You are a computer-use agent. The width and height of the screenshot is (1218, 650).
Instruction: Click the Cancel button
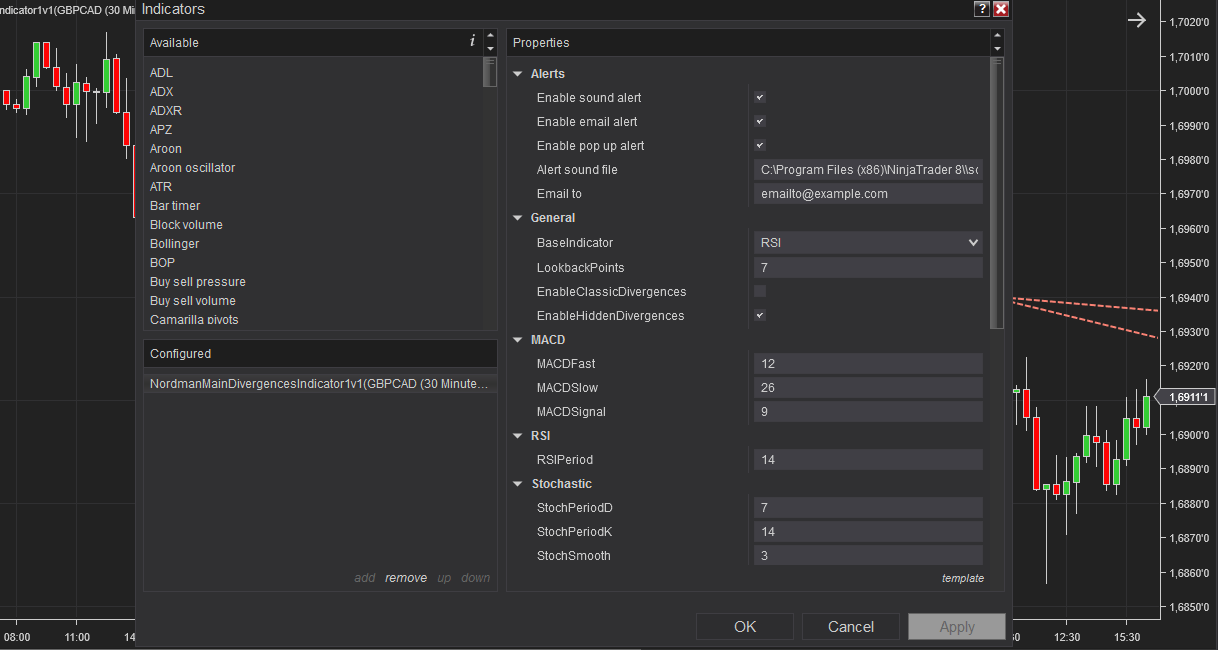(x=851, y=627)
